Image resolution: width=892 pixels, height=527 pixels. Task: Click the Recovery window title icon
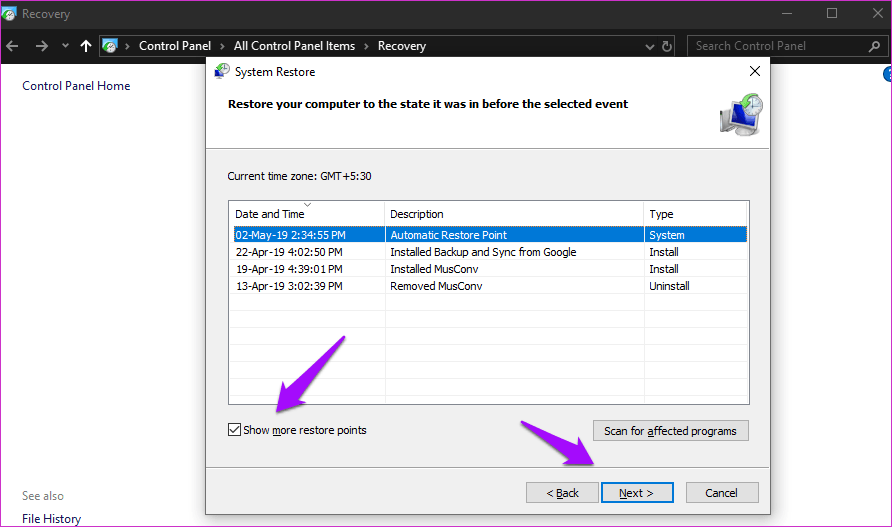click(x=9, y=14)
